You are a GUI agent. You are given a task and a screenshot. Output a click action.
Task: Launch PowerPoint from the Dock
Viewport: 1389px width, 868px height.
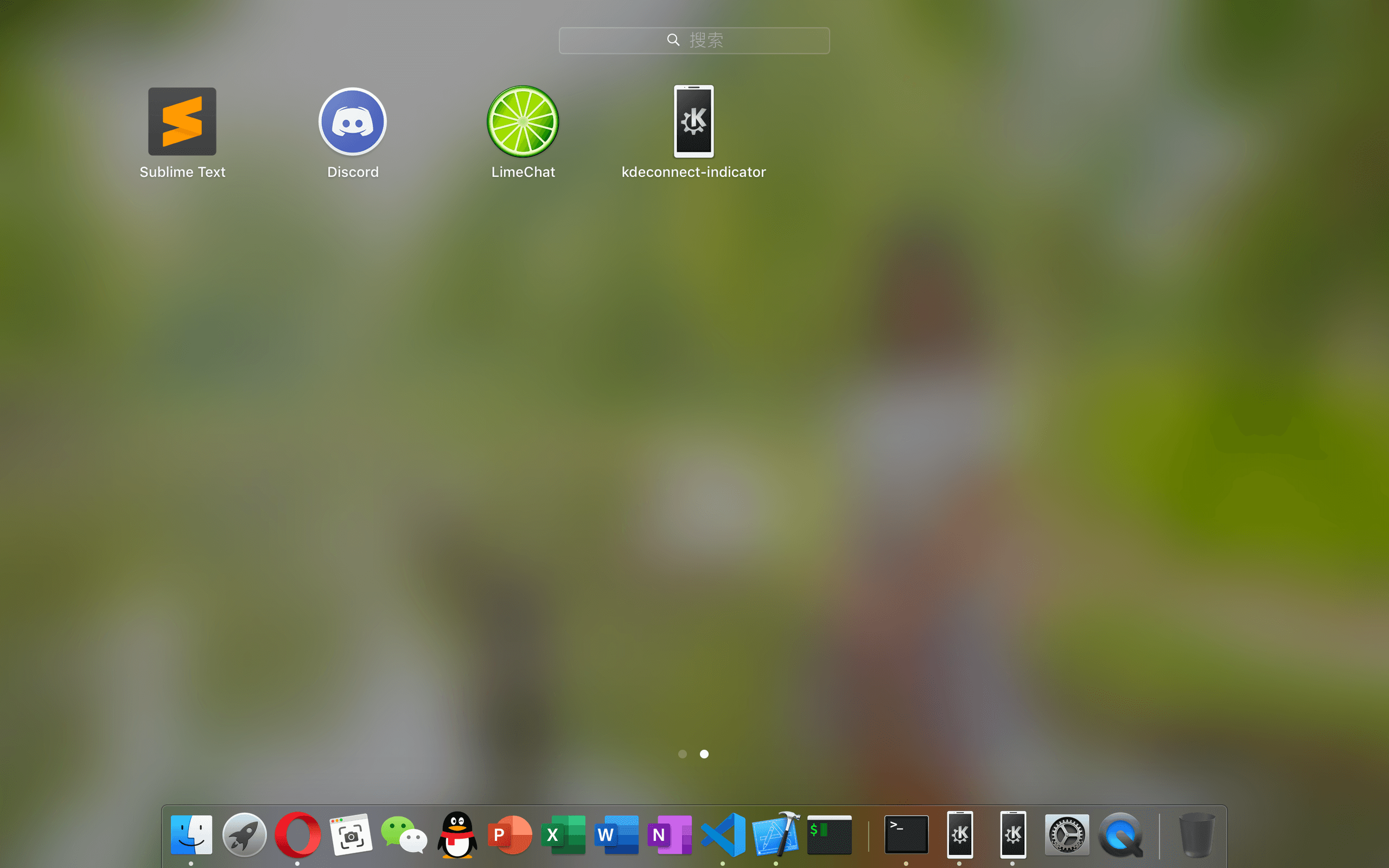point(510,835)
